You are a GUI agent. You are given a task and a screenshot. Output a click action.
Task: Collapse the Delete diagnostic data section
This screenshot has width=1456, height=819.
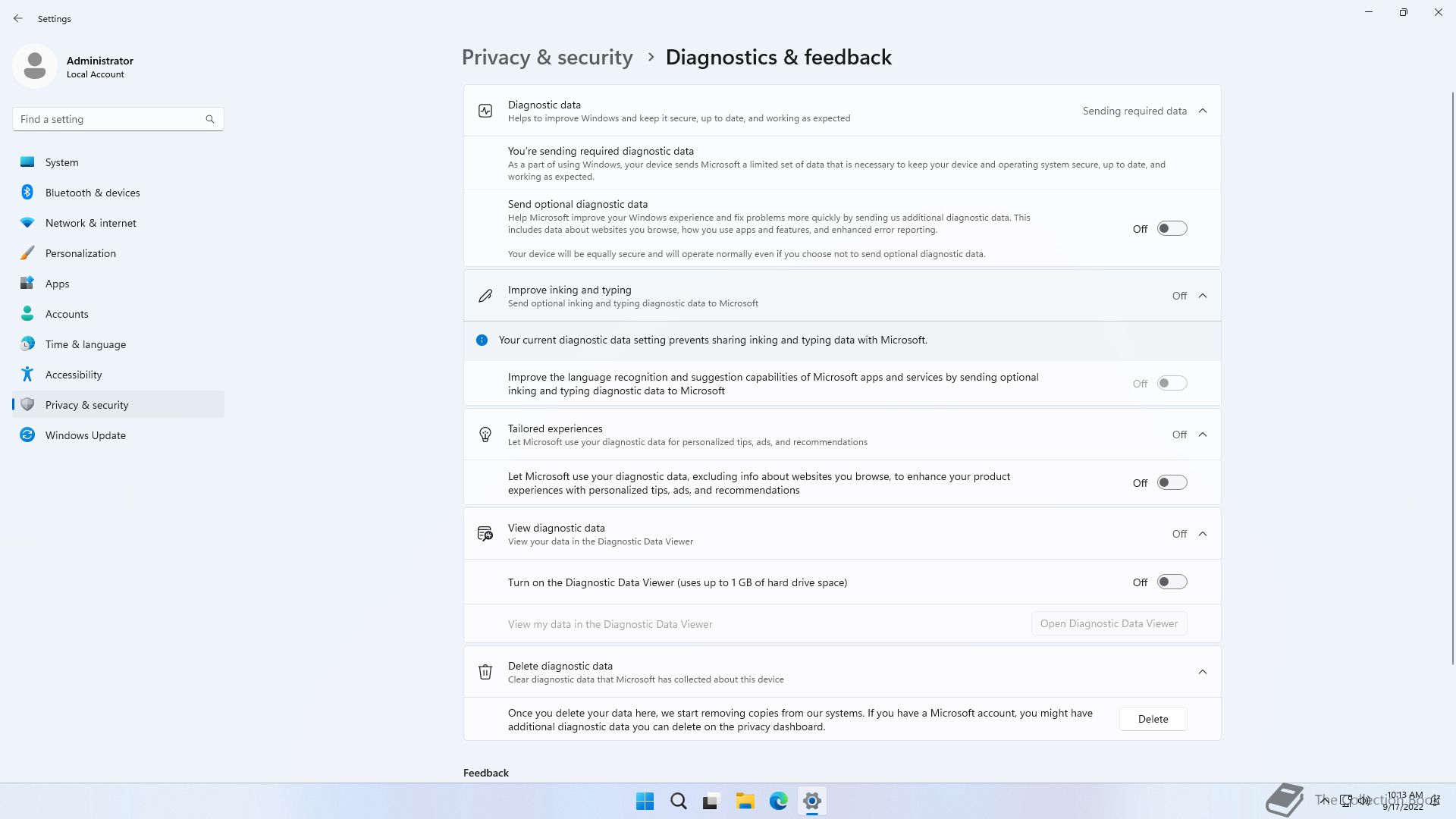tap(1203, 673)
